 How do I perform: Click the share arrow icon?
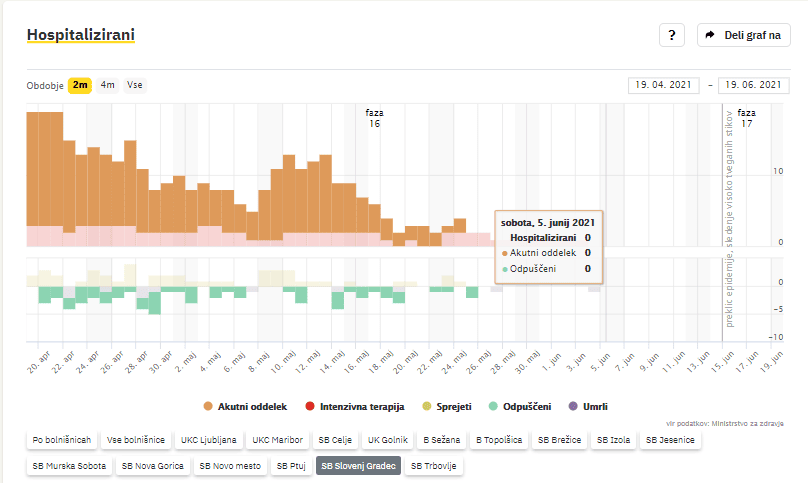pyautogui.click(x=710, y=35)
